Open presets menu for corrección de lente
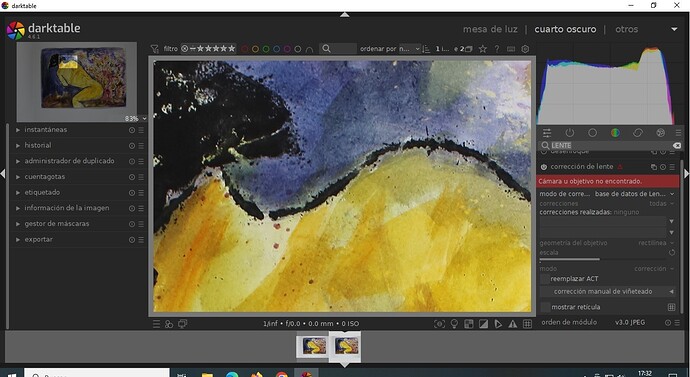 (672, 167)
